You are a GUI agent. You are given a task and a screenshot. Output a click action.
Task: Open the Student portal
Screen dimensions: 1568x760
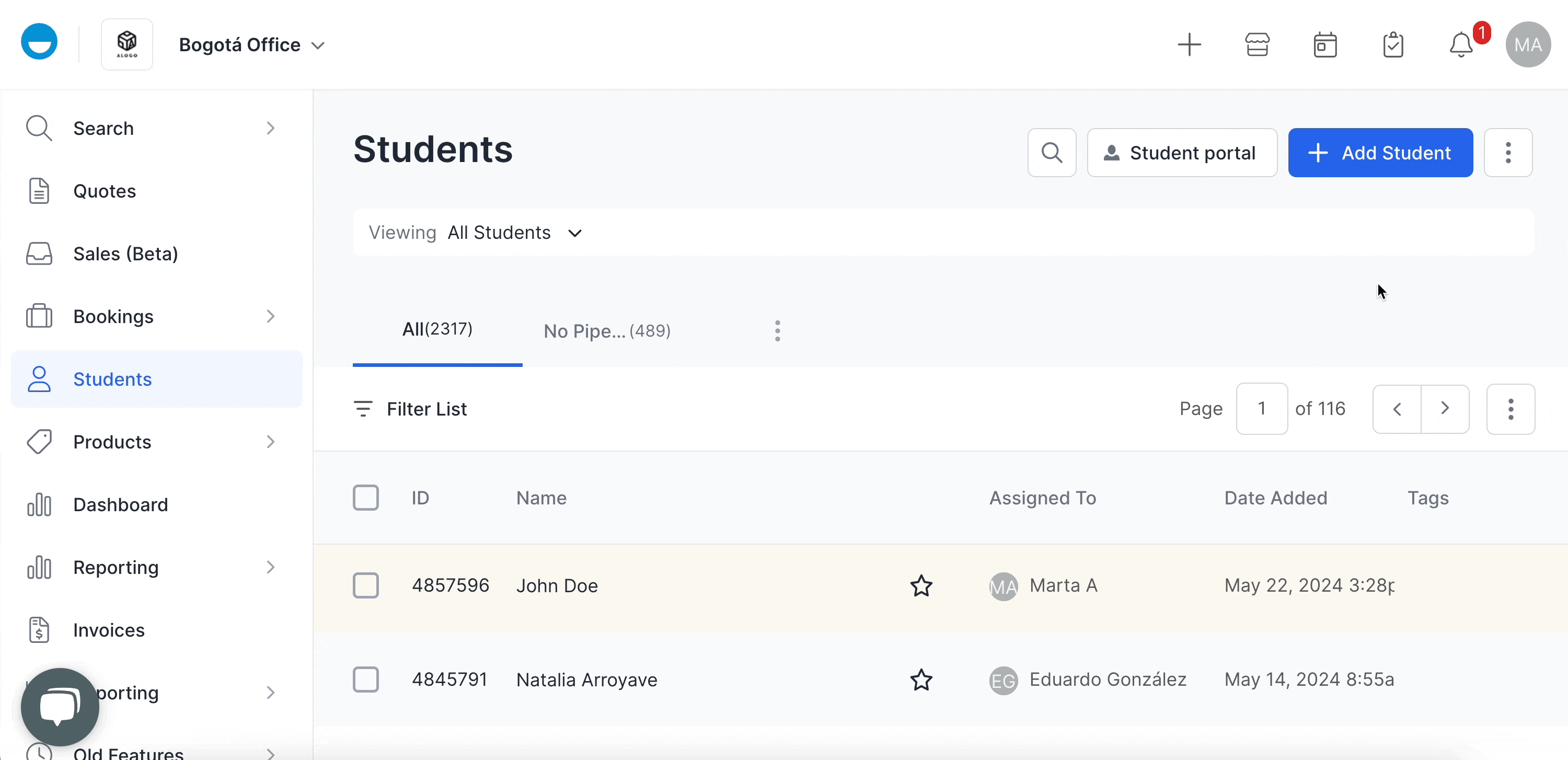click(1181, 152)
